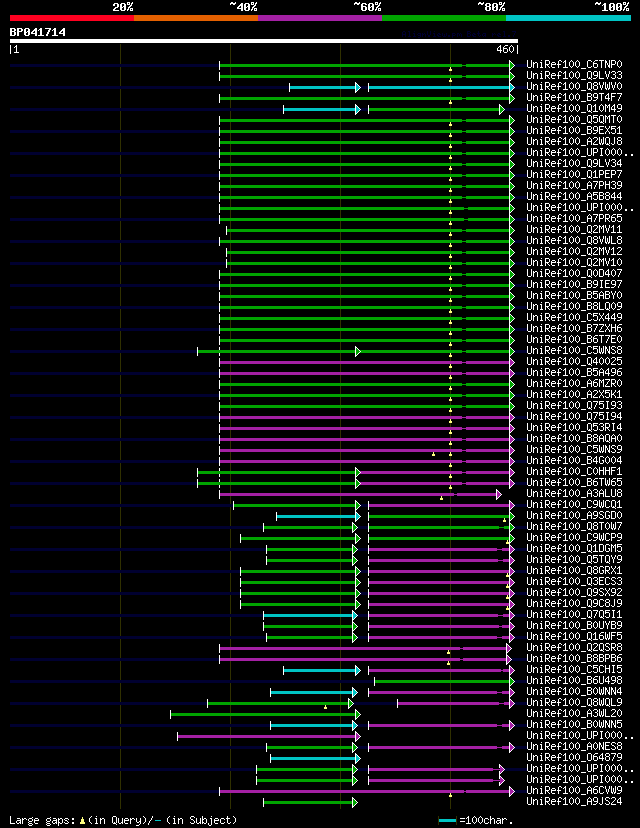This screenshot has width=640, height=828.
Task: Select the UniRef100_A9SGD0 label
Action: pos(574,515)
